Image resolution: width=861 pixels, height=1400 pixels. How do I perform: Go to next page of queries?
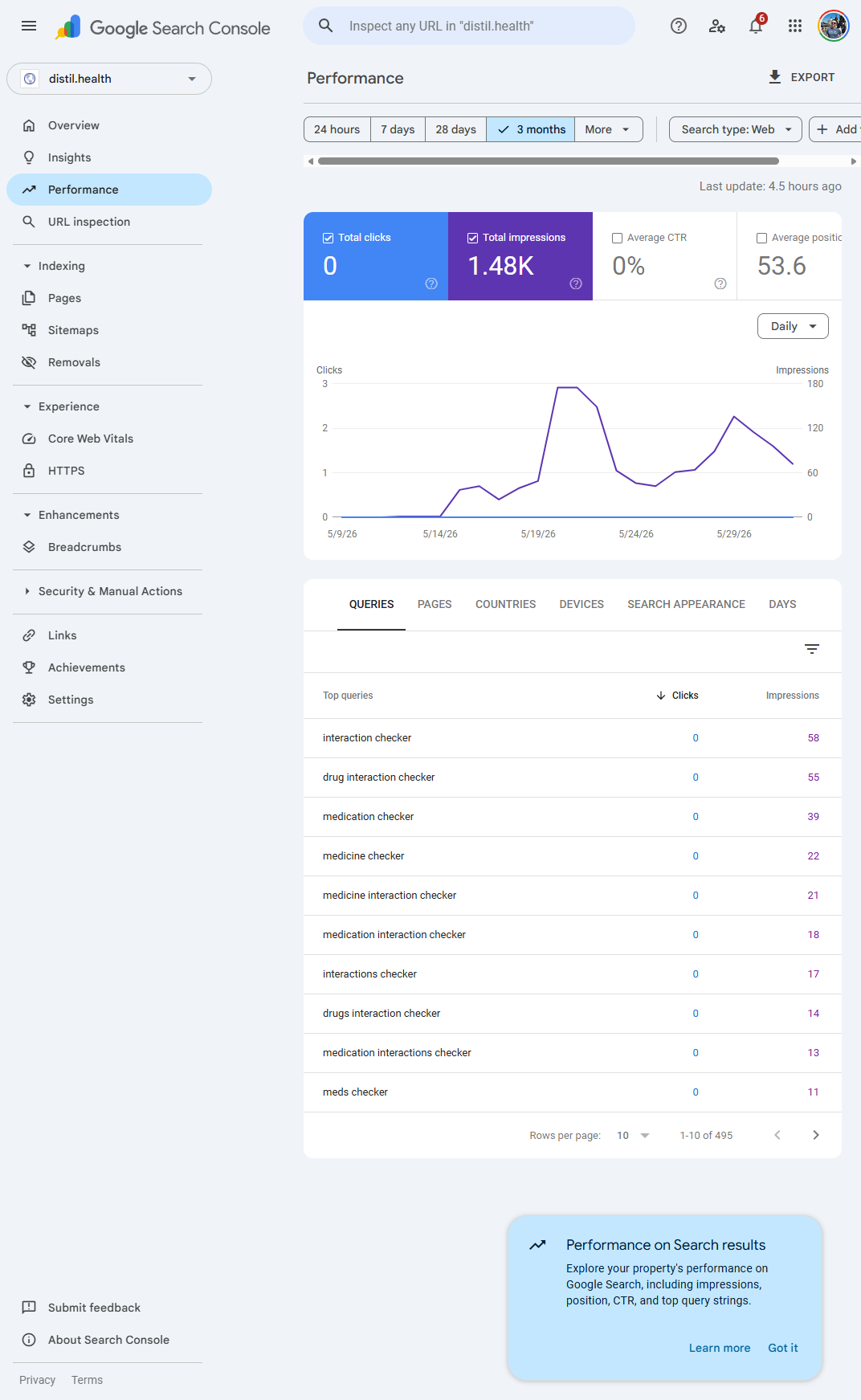(x=816, y=1135)
